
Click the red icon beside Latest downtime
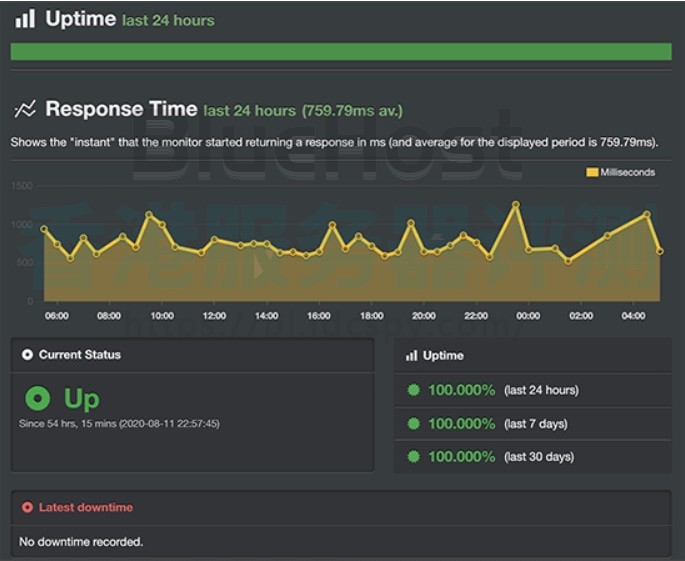coord(27,508)
